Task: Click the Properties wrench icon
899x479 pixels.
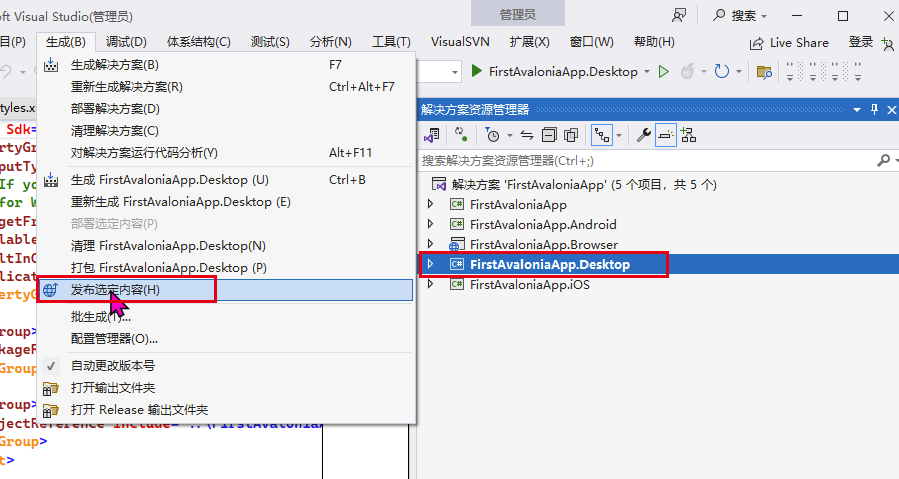Action: pyautogui.click(x=644, y=135)
